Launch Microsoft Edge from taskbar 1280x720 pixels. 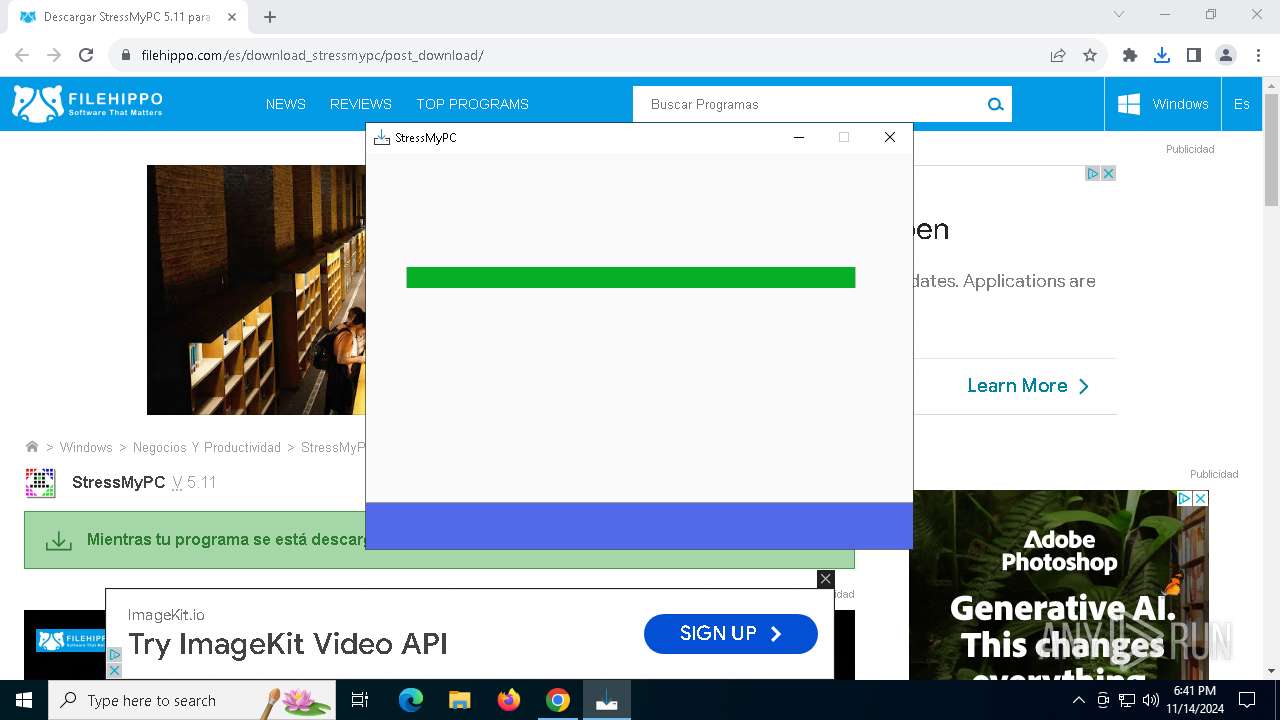pos(411,700)
